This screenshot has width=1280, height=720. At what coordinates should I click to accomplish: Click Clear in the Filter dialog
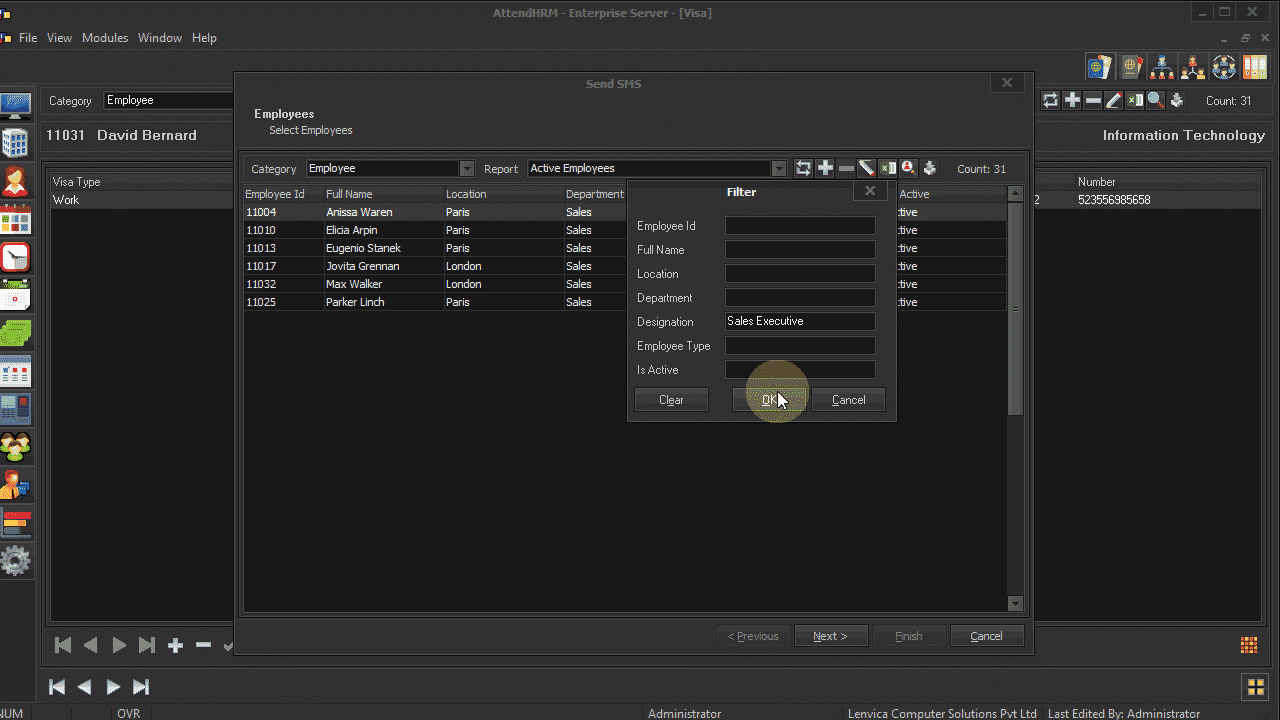(x=671, y=400)
